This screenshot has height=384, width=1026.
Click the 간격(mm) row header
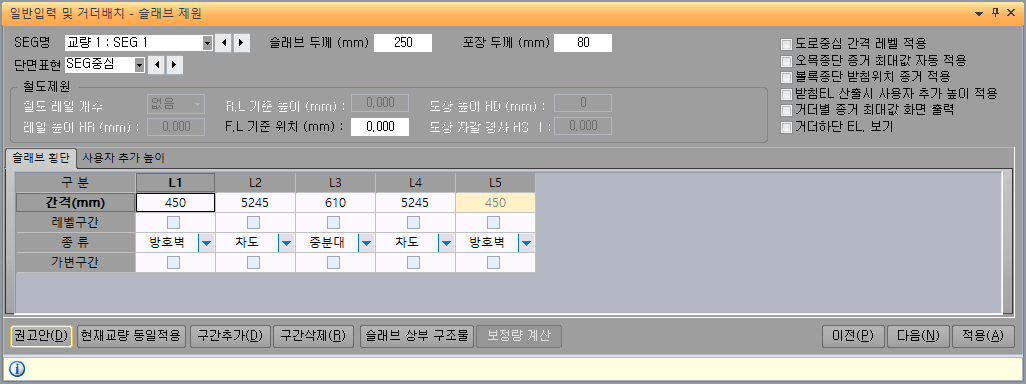(75, 203)
